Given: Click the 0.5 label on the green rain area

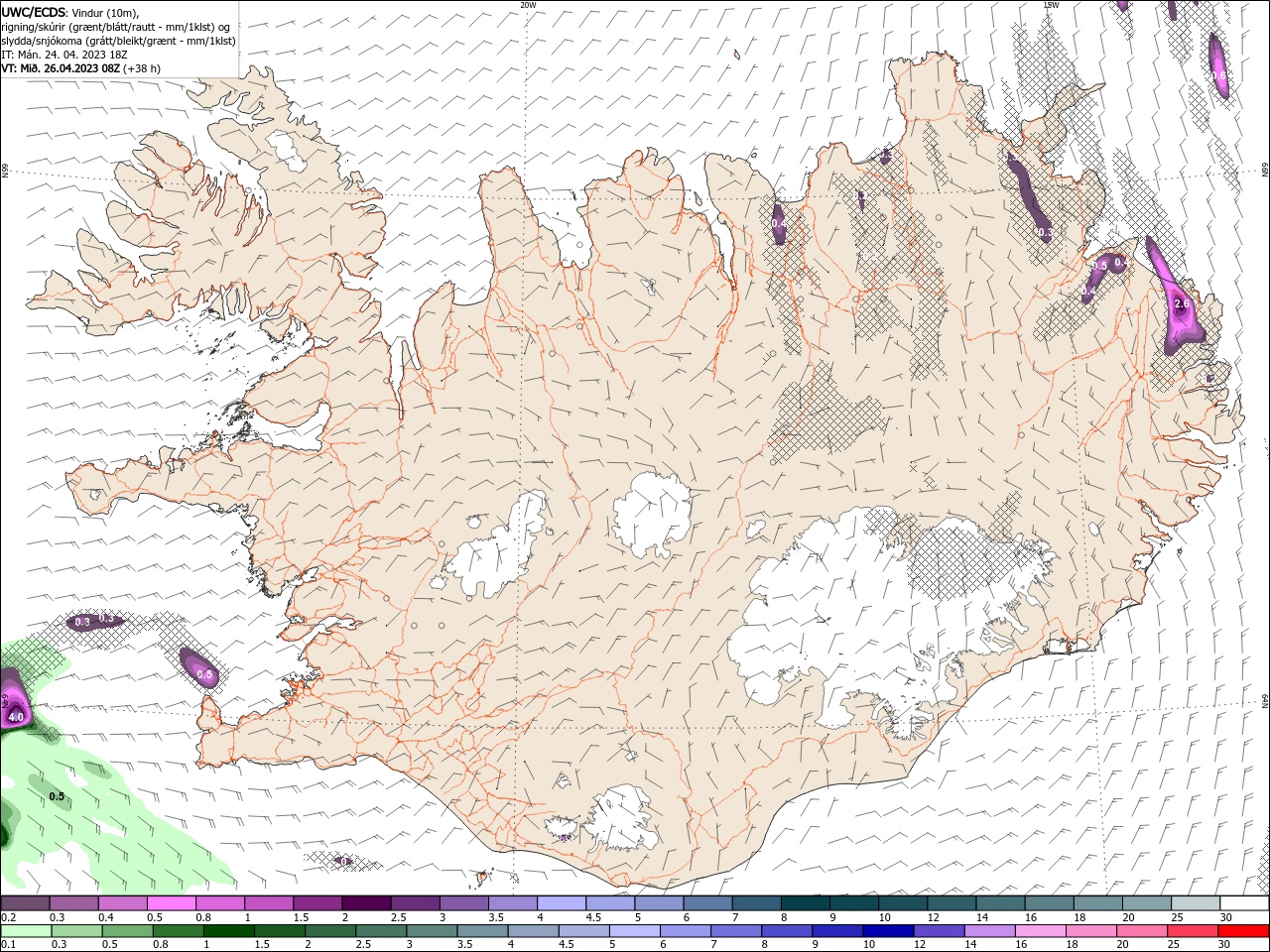Looking at the screenshot, I should (57, 796).
